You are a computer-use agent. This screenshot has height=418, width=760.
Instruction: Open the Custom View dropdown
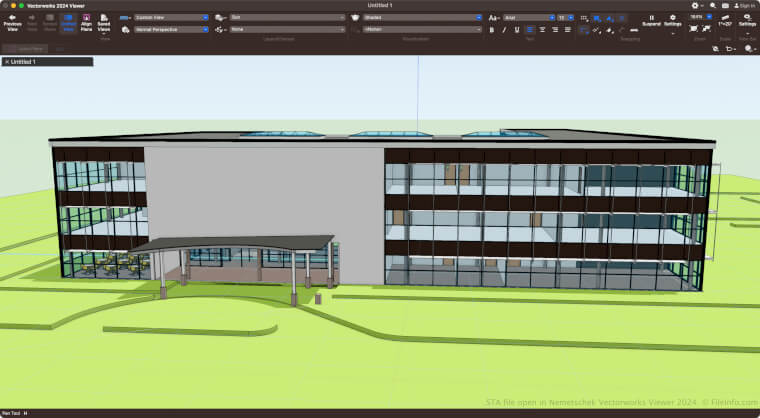click(x=171, y=17)
